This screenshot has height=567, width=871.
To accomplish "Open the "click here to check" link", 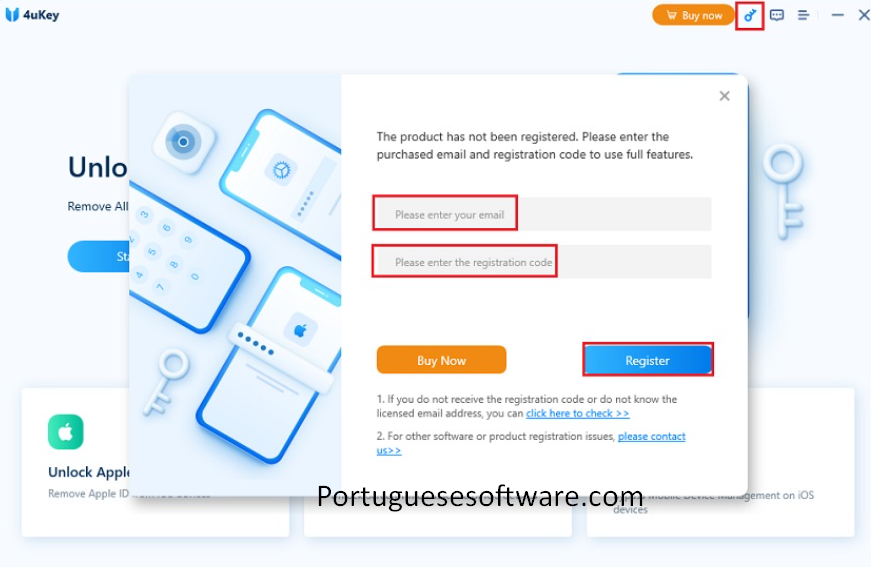I will 578,413.
